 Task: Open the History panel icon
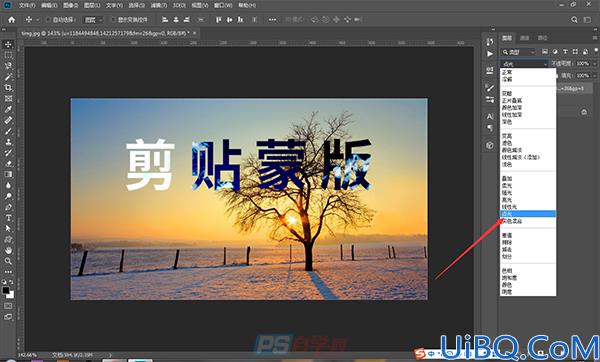[x=490, y=41]
